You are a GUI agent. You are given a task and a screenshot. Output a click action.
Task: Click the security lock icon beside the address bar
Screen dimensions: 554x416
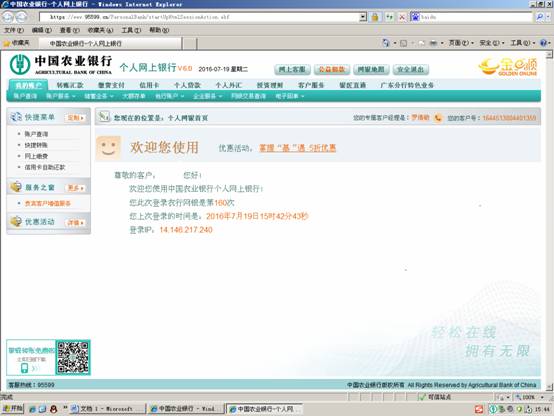click(375, 17)
